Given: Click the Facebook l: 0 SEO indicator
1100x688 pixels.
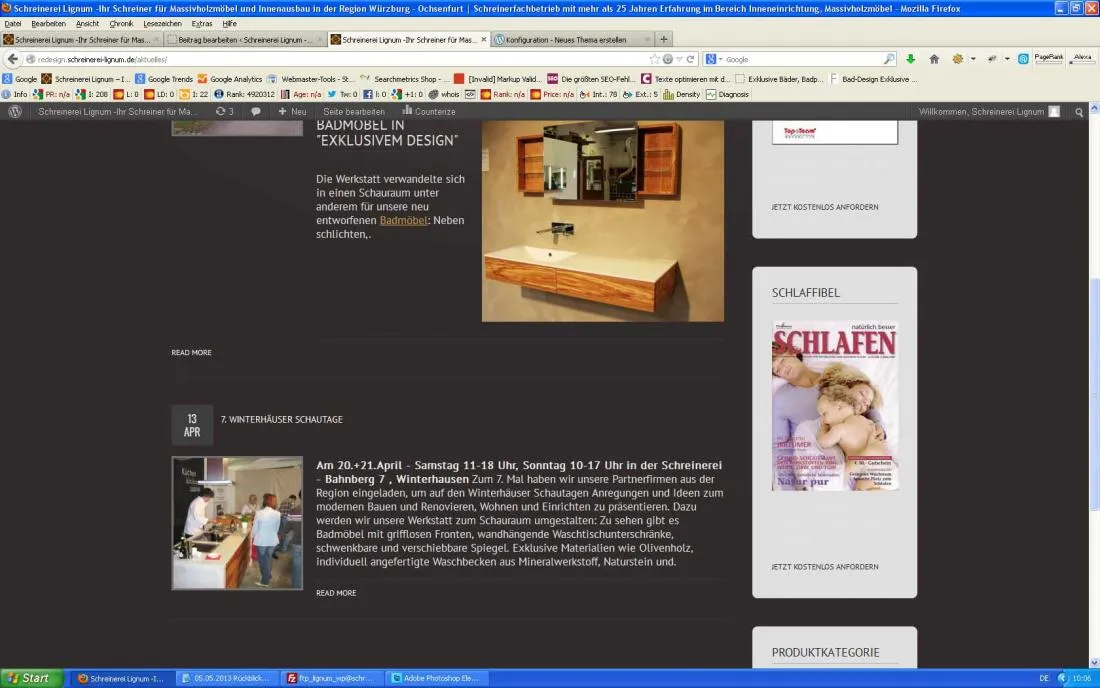Looking at the screenshot, I should pyautogui.click(x=375, y=94).
